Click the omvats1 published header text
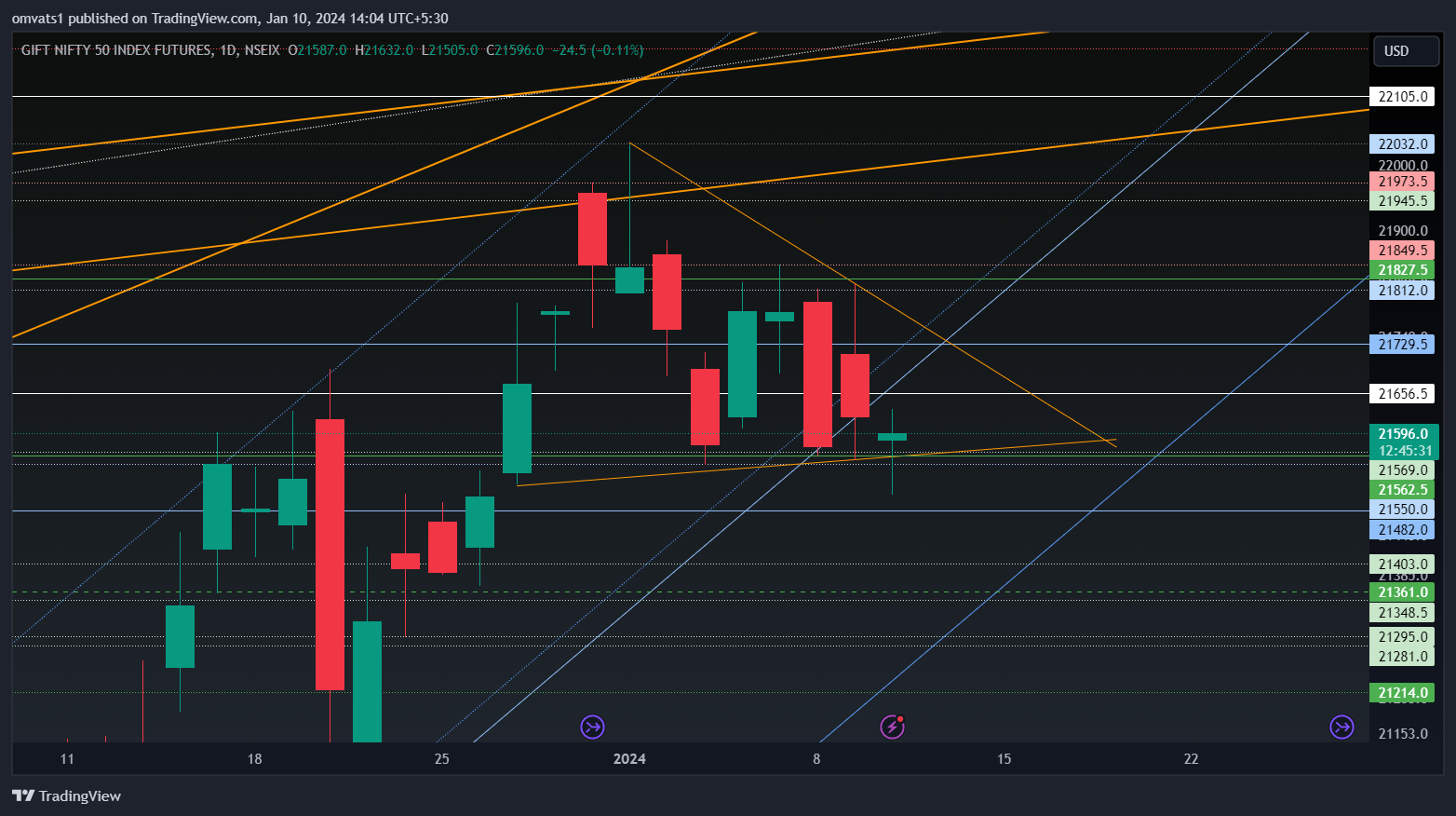1456x816 pixels. (x=230, y=19)
